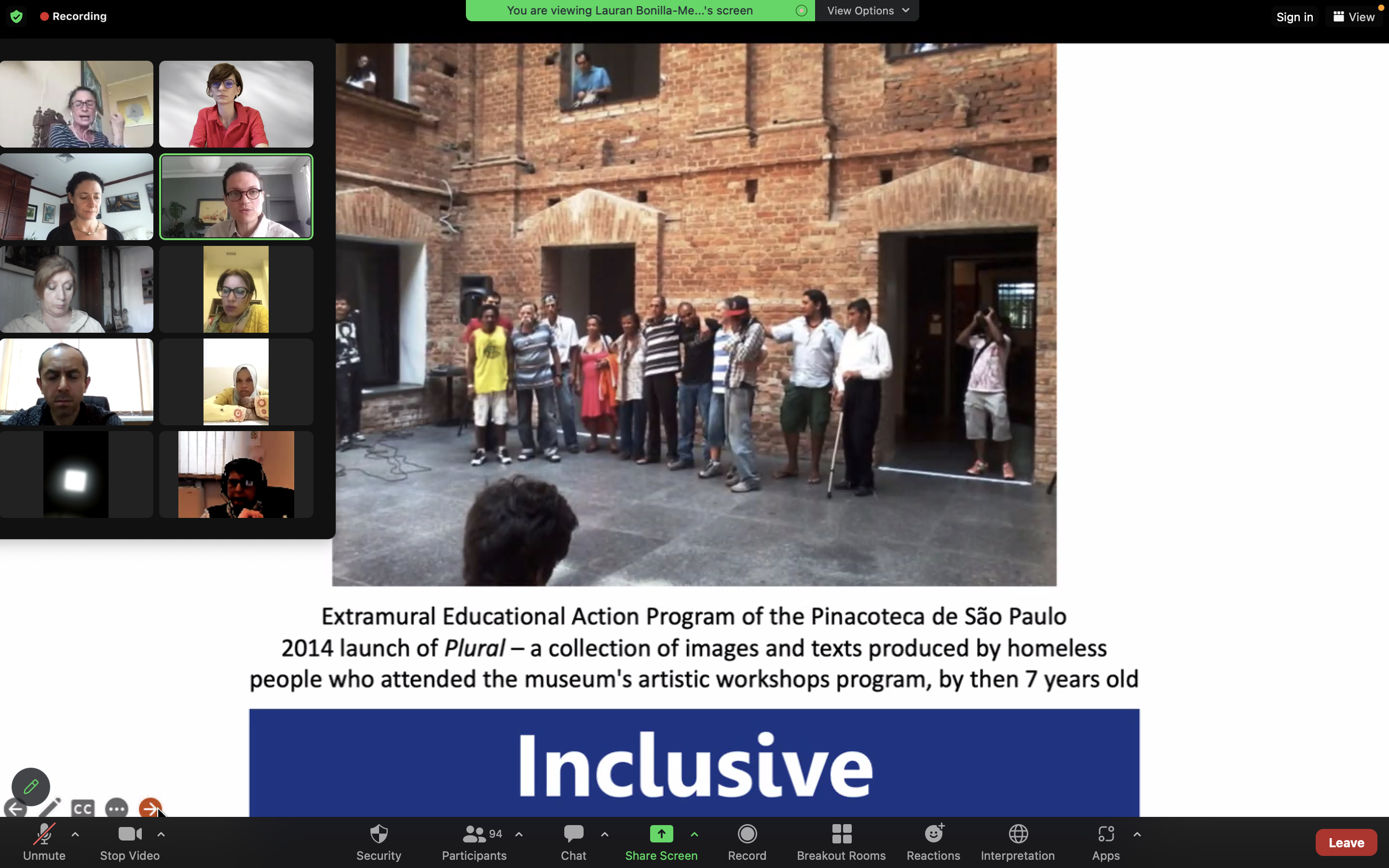The width and height of the screenshot is (1389, 868).
Task: Open the Participants panel
Action: tap(474, 841)
